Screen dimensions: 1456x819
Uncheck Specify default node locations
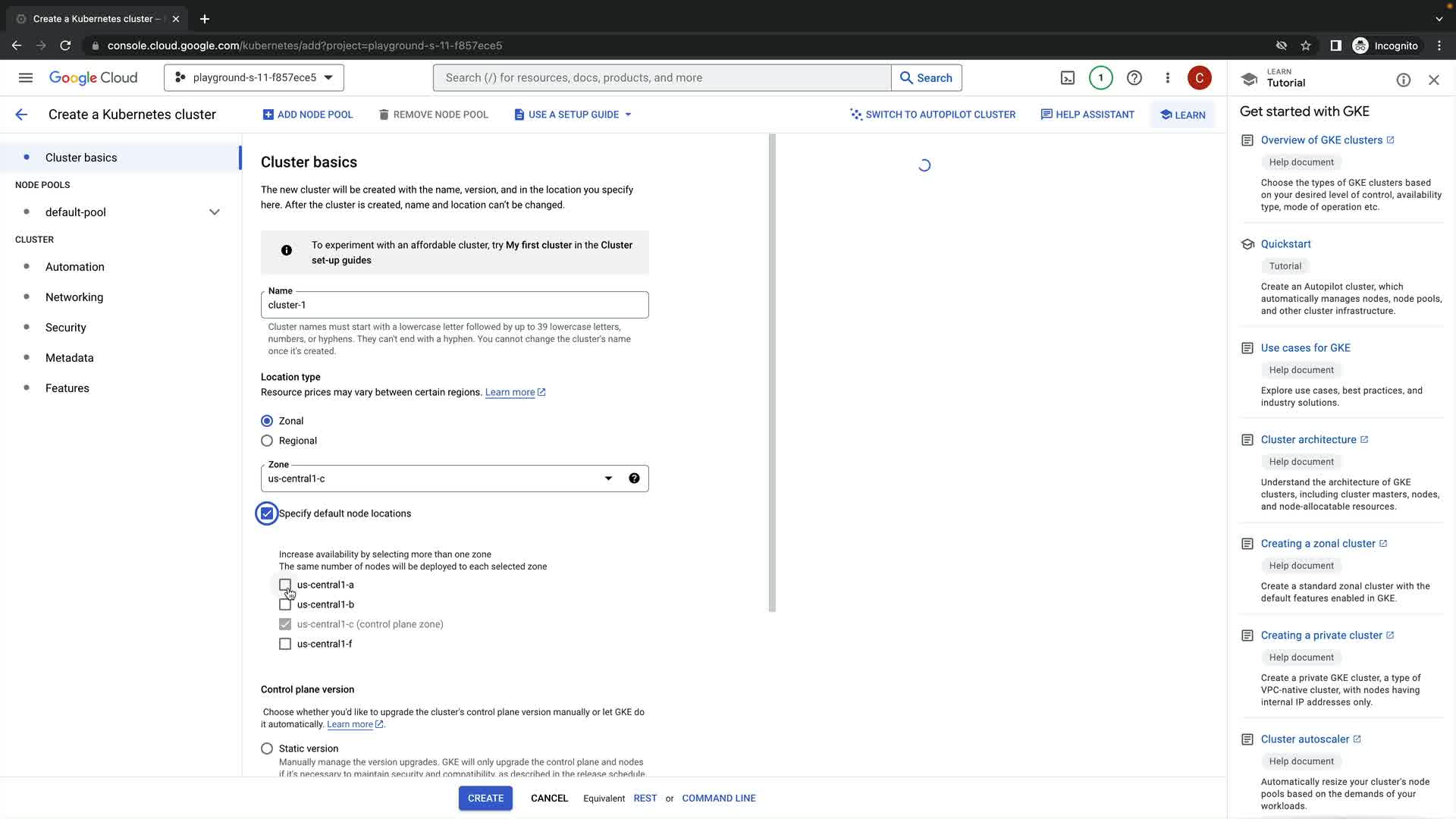(x=267, y=513)
